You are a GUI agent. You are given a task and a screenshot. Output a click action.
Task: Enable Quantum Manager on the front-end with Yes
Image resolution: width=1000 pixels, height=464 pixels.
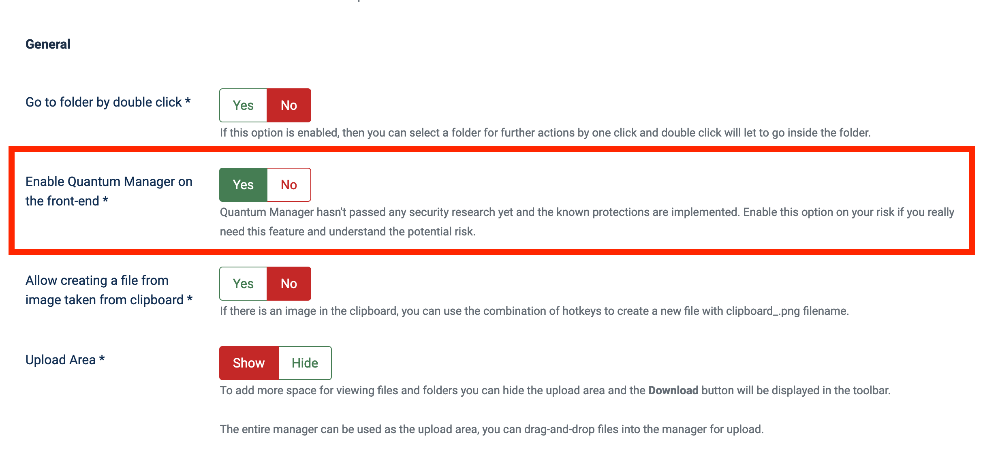pyautogui.click(x=243, y=184)
